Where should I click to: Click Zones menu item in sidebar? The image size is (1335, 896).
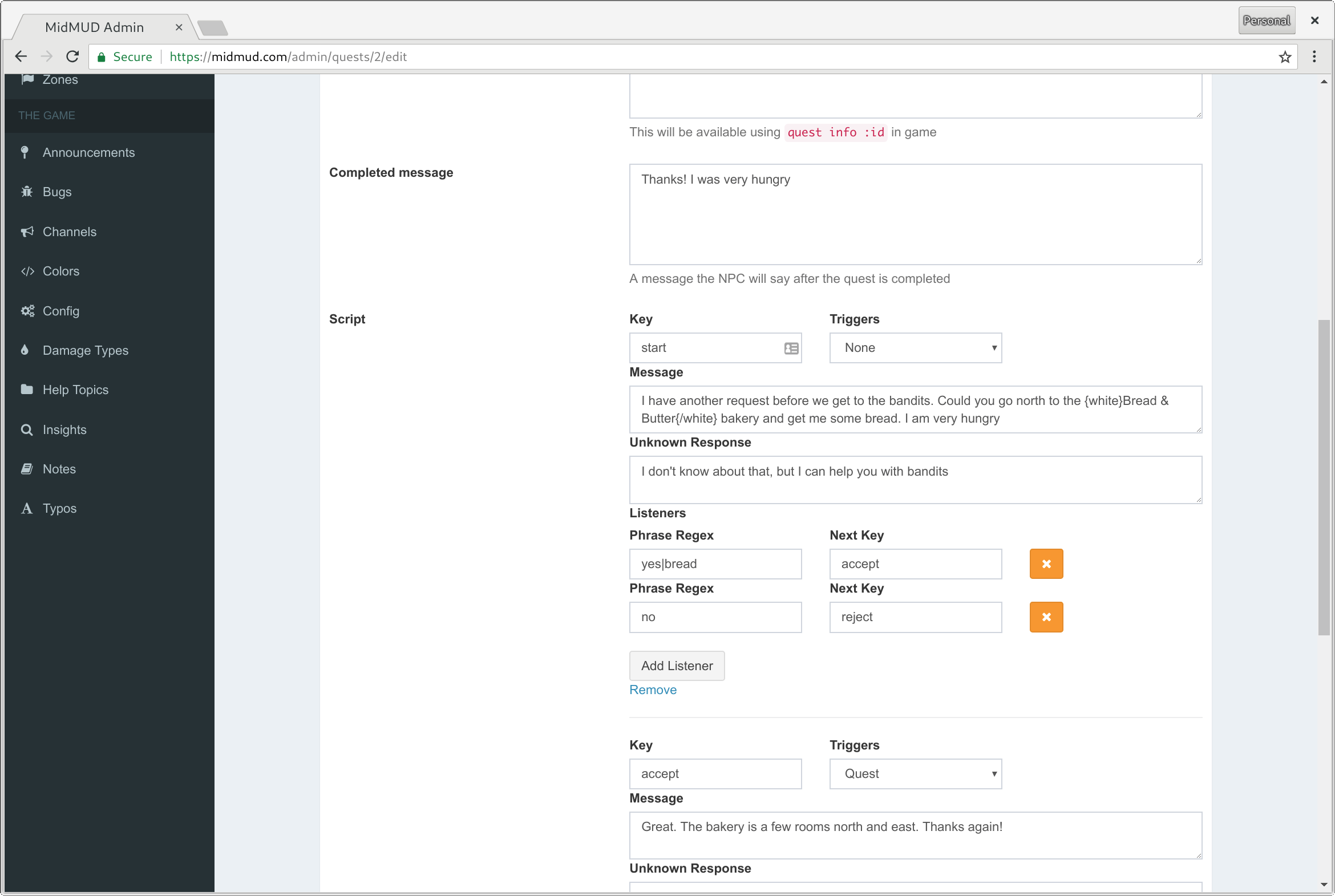pyautogui.click(x=60, y=79)
